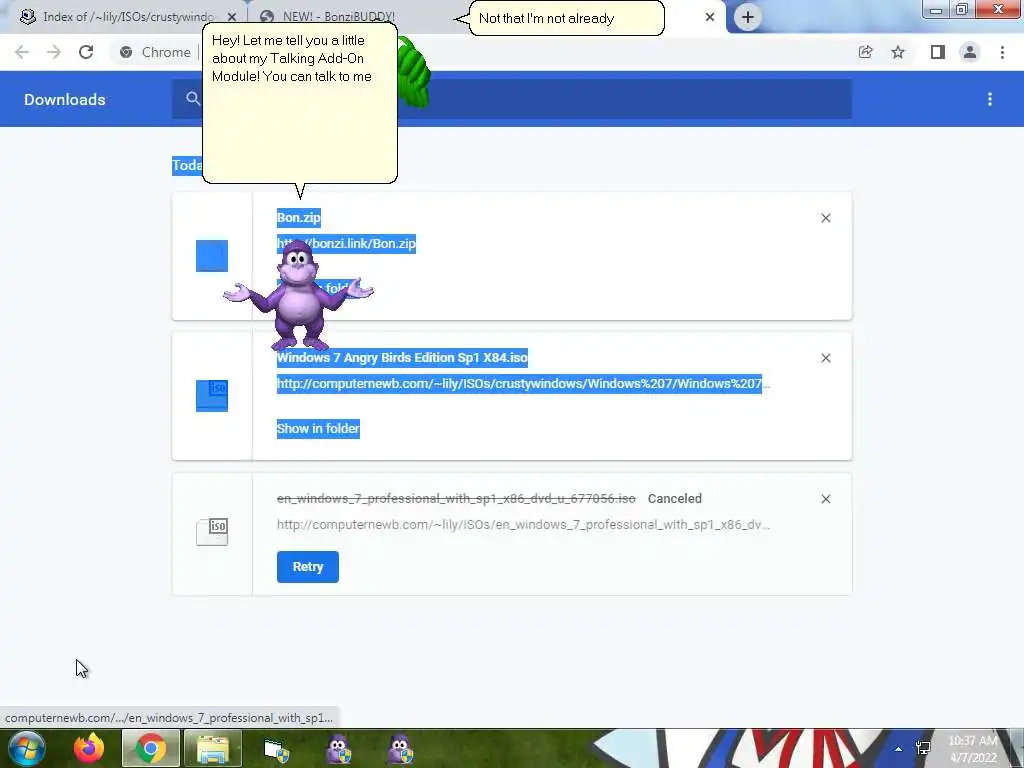The image size is (1024, 768).
Task: Open a new tab with plus button
Action: [x=748, y=18]
